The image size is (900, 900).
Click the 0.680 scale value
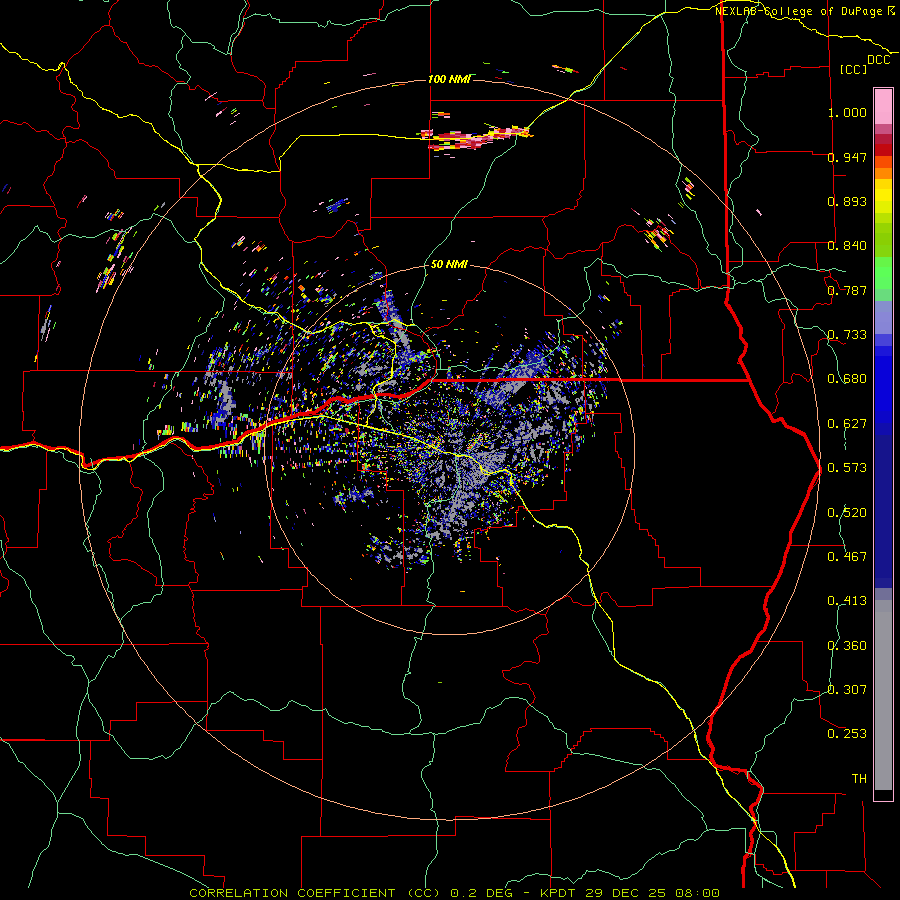tap(847, 379)
